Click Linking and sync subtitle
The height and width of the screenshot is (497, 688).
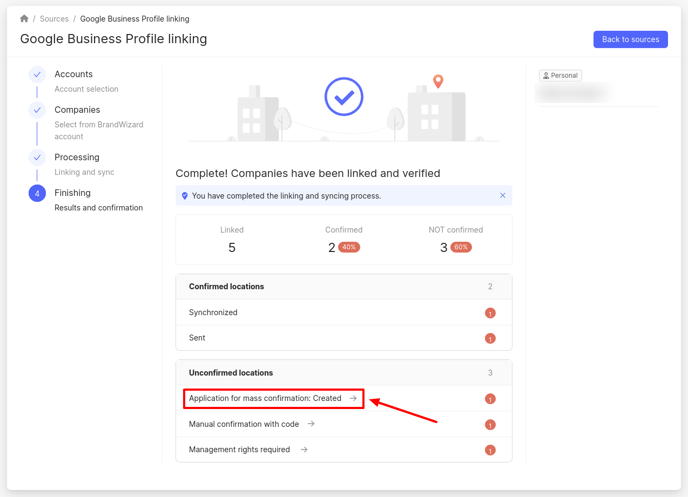tap(84, 172)
